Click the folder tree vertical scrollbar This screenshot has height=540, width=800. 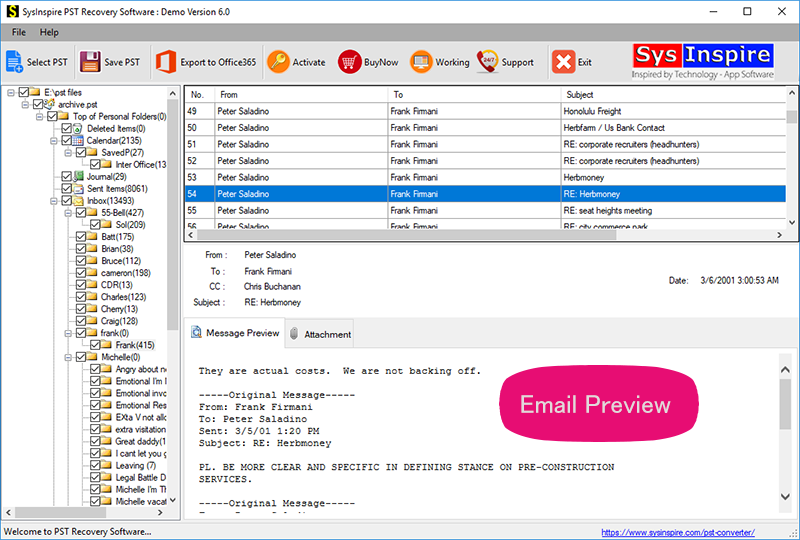(x=172, y=214)
